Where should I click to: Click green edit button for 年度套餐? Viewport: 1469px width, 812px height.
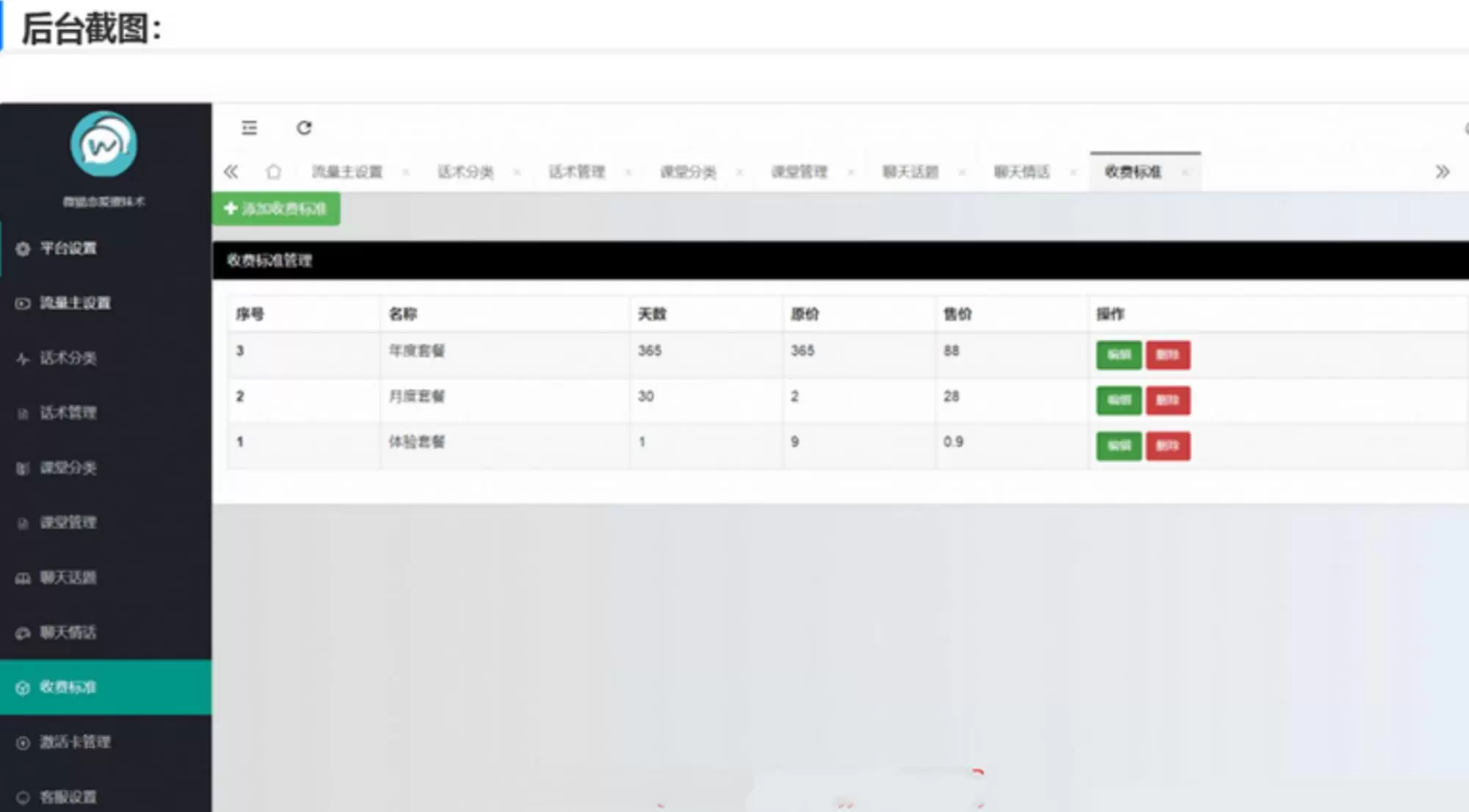pyautogui.click(x=1118, y=355)
